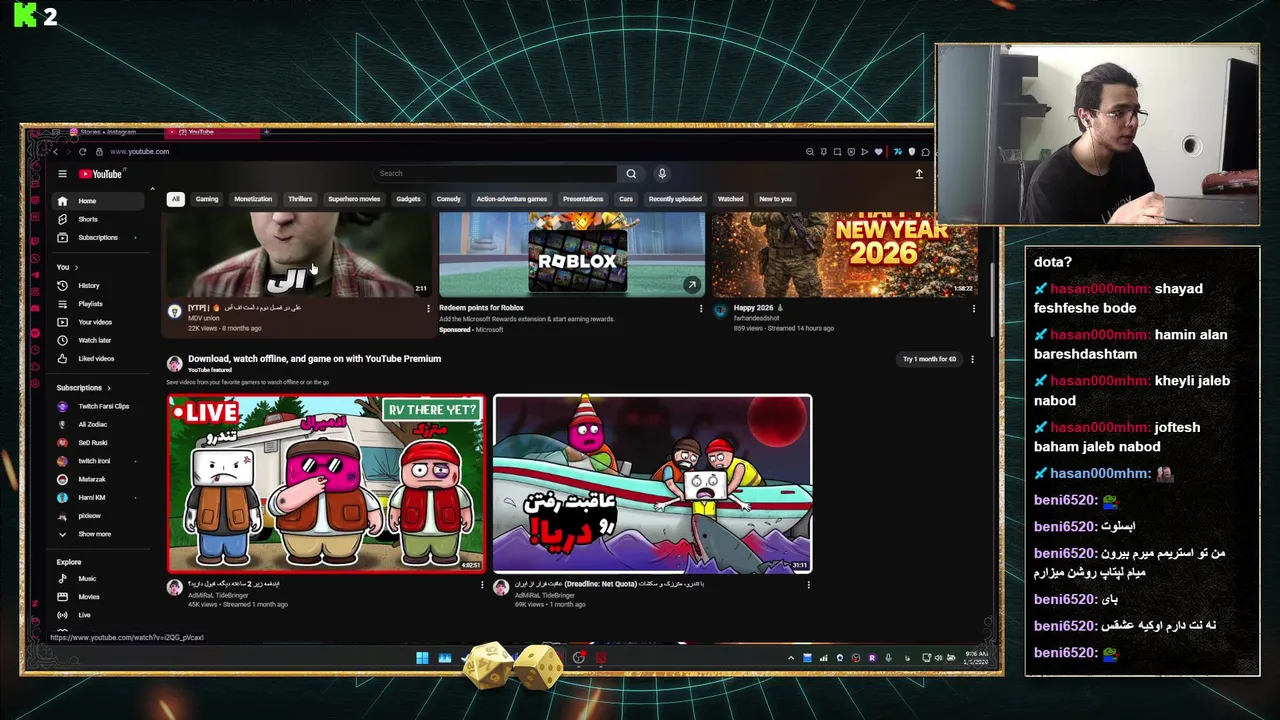Open Liked videos in the sidebar
This screenshot has height=720, width=1280.
point(98,358)
